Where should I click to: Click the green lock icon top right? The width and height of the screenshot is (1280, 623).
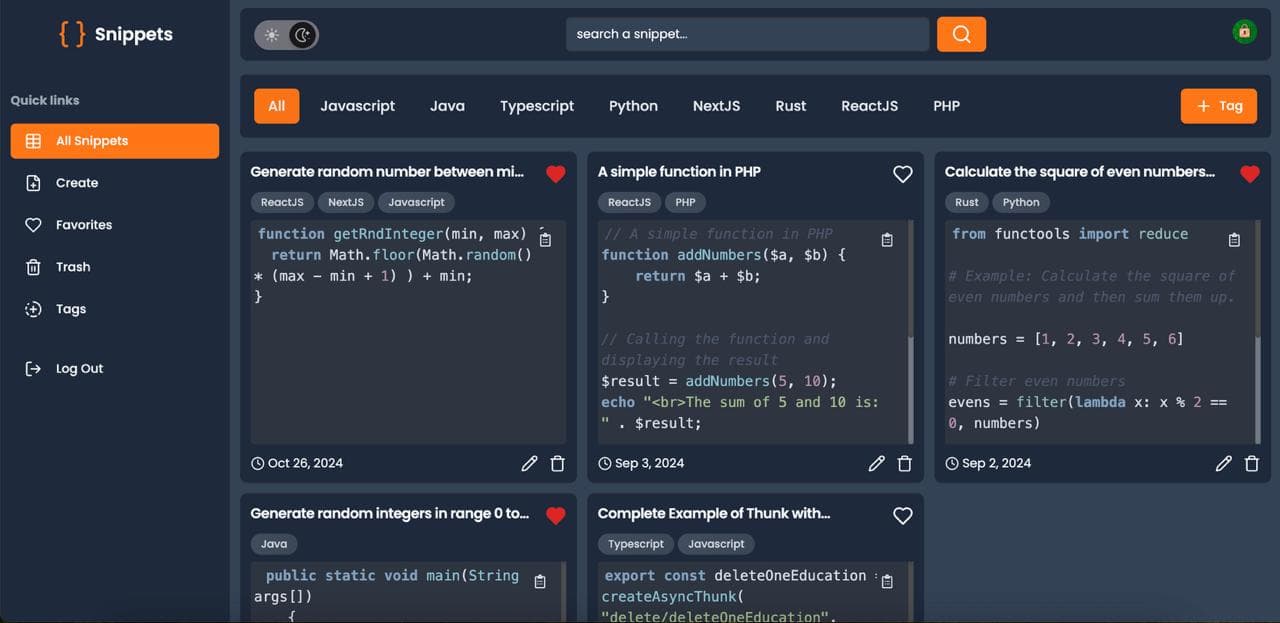1244,31
